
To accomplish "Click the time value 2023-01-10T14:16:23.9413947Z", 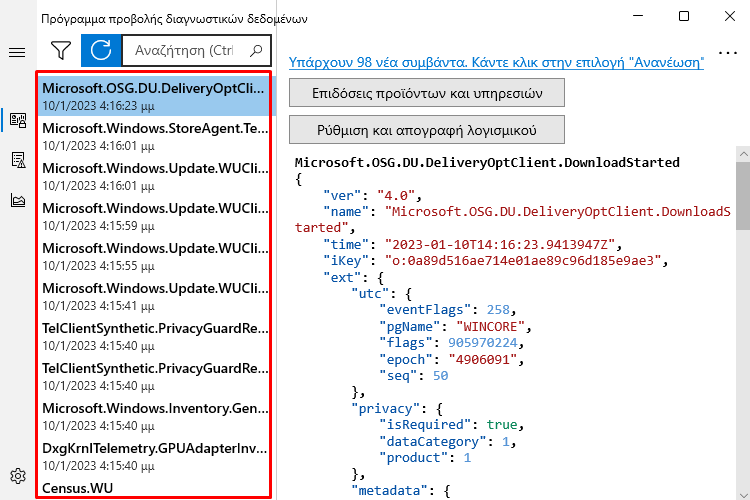I will coord(499,244).
